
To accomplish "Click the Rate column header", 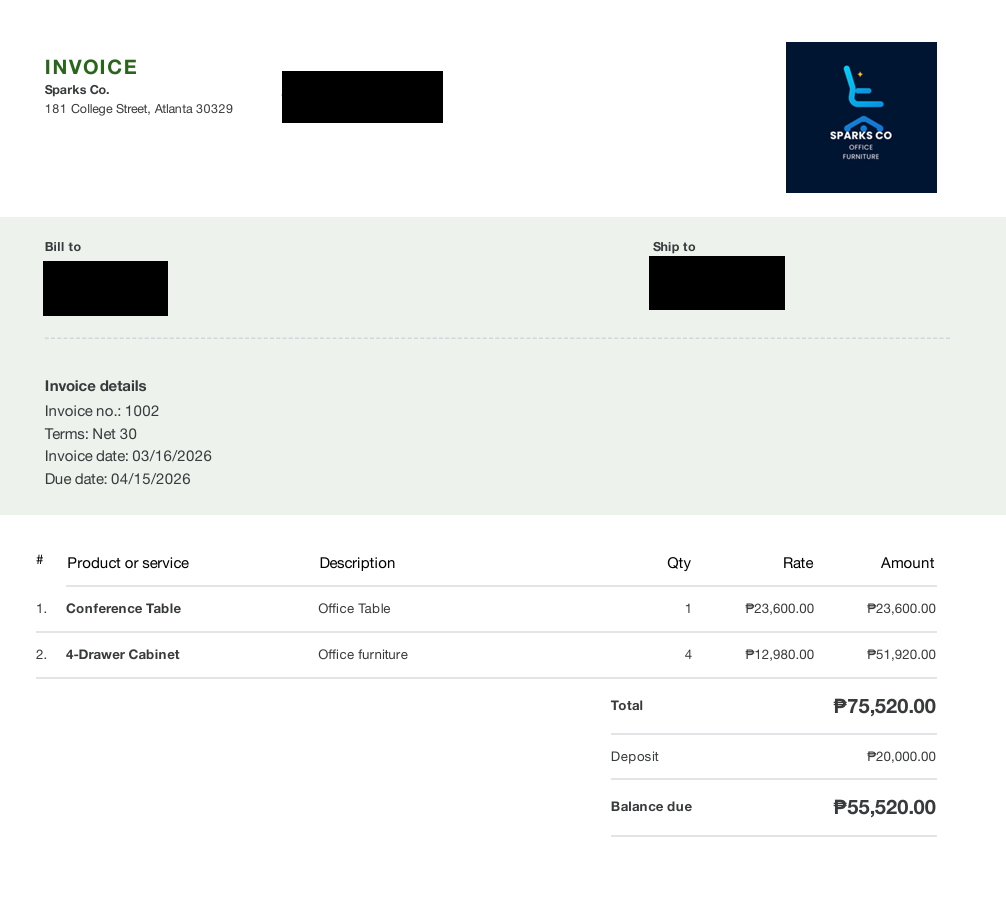I will coord(798,563).
